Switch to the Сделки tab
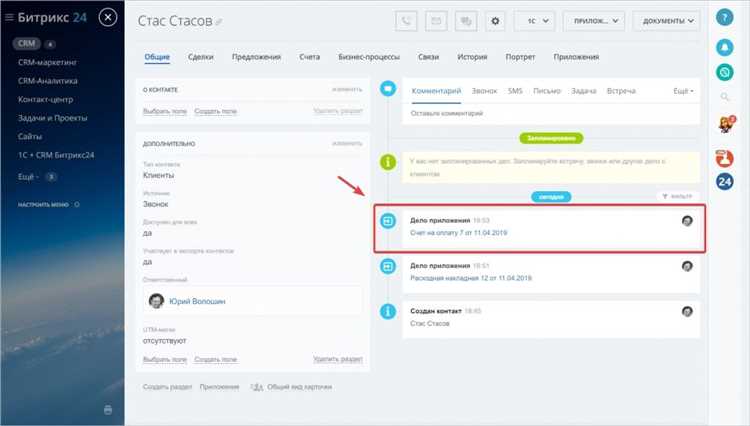Viewport: 750px width, 426px height. pos(200,57)
